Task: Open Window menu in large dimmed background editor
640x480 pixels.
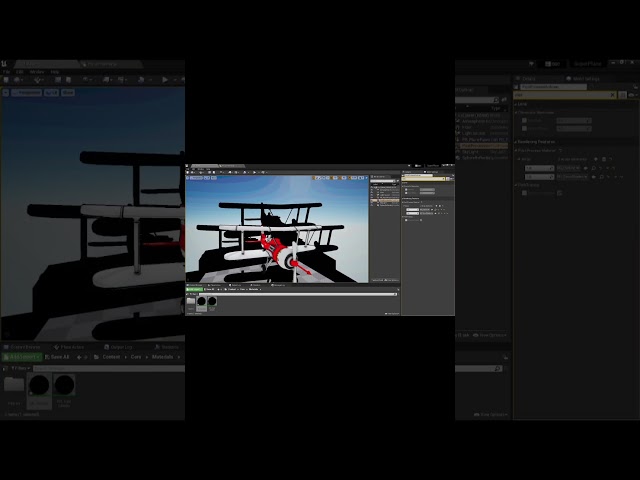Action: [x=37, y=72]
